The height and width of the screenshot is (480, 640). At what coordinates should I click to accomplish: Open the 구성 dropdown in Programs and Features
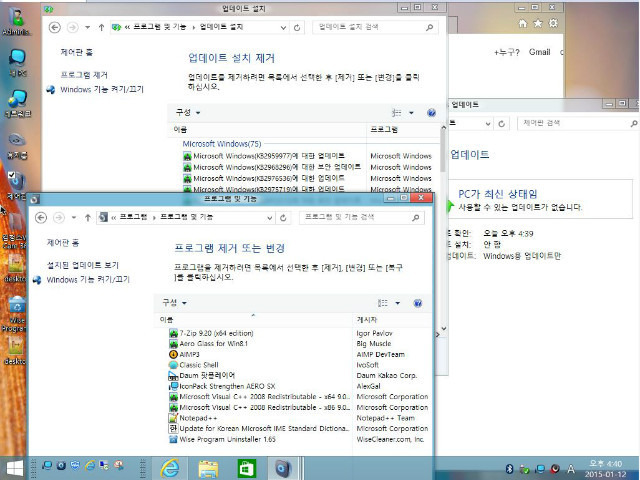click(174, 303)
